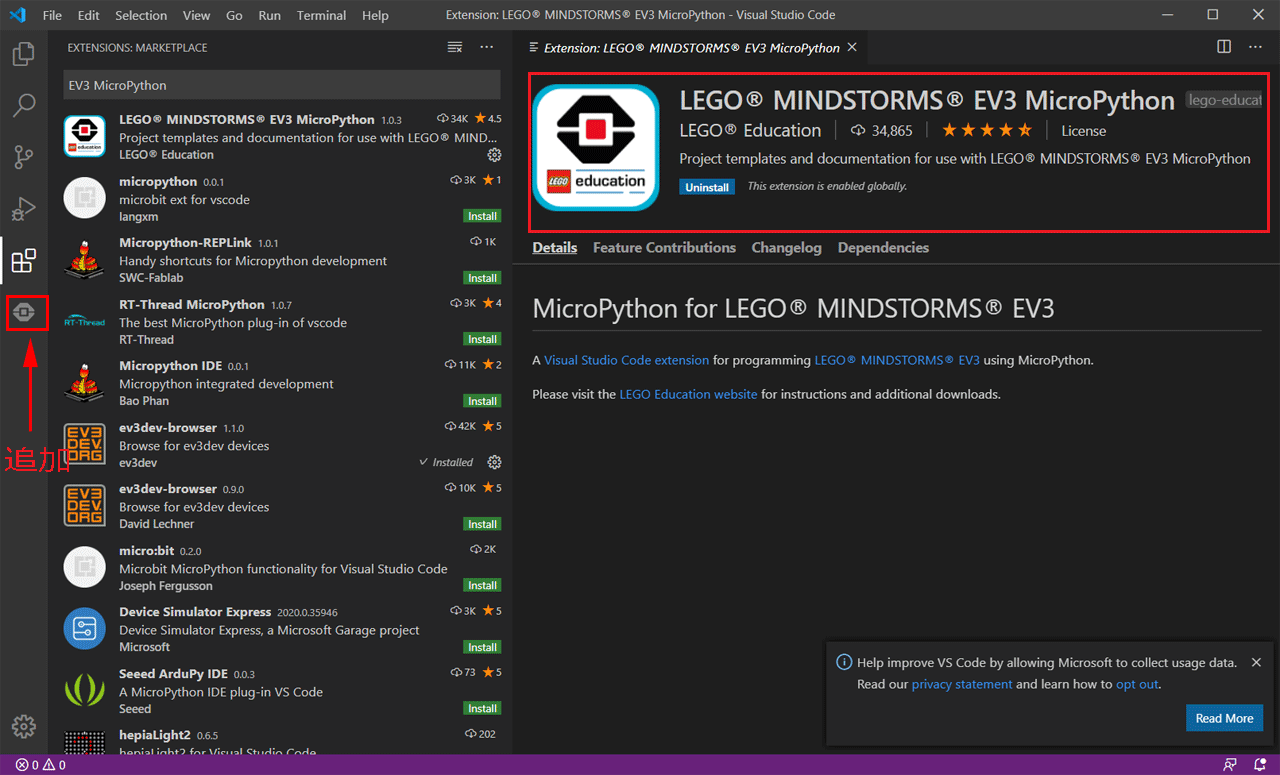Install the micropython extension by langxm
The height and width of the screenshot is (775, 1280).
coord(483,216)
